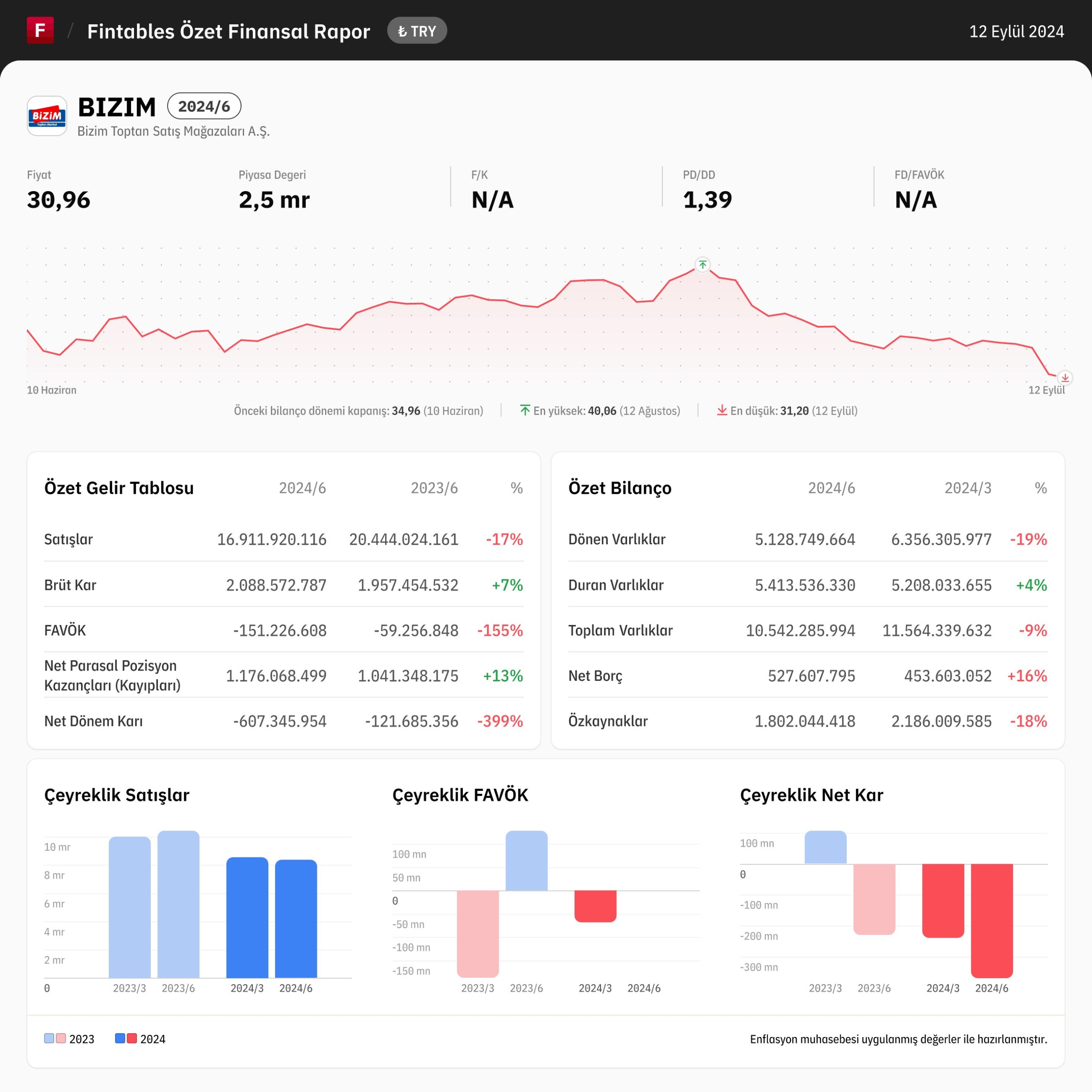Click the red down arrow beside En düşük
The height and width of the screenshot is (1092, 1092).
(x=722, y=410)
